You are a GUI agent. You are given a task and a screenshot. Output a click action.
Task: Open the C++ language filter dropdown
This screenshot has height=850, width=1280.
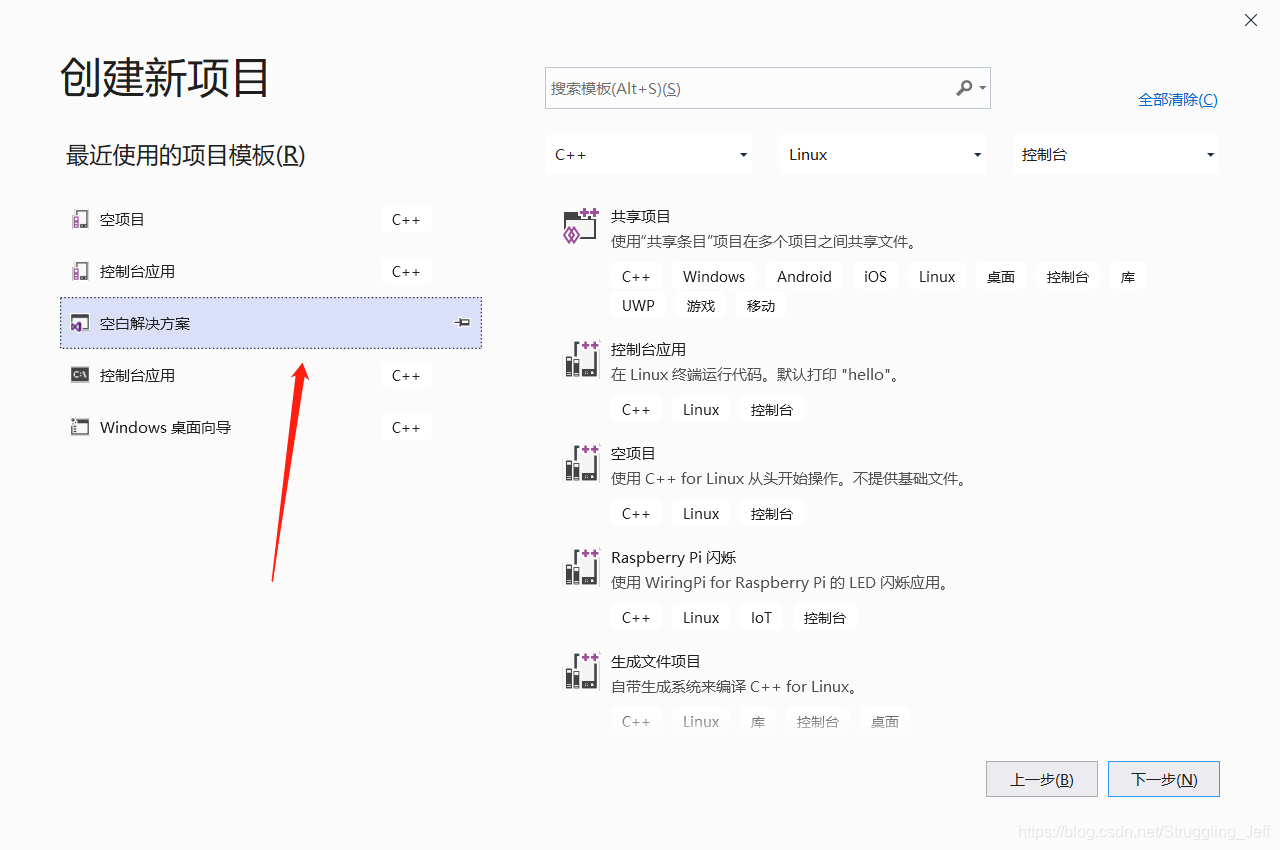click(649, 155)
